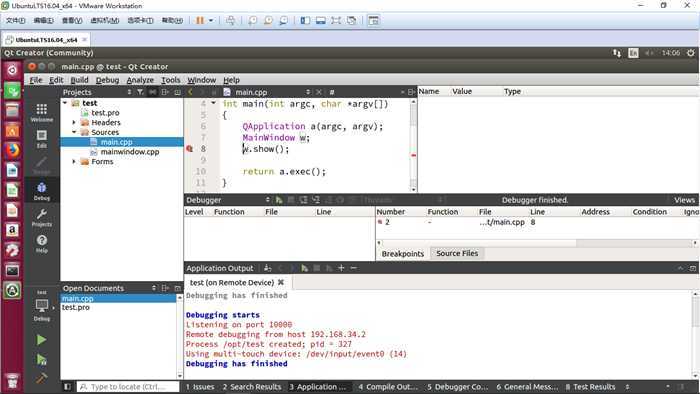
Task: Close main.cpp document via the X in editor toolbar
Action: point(319,92)
